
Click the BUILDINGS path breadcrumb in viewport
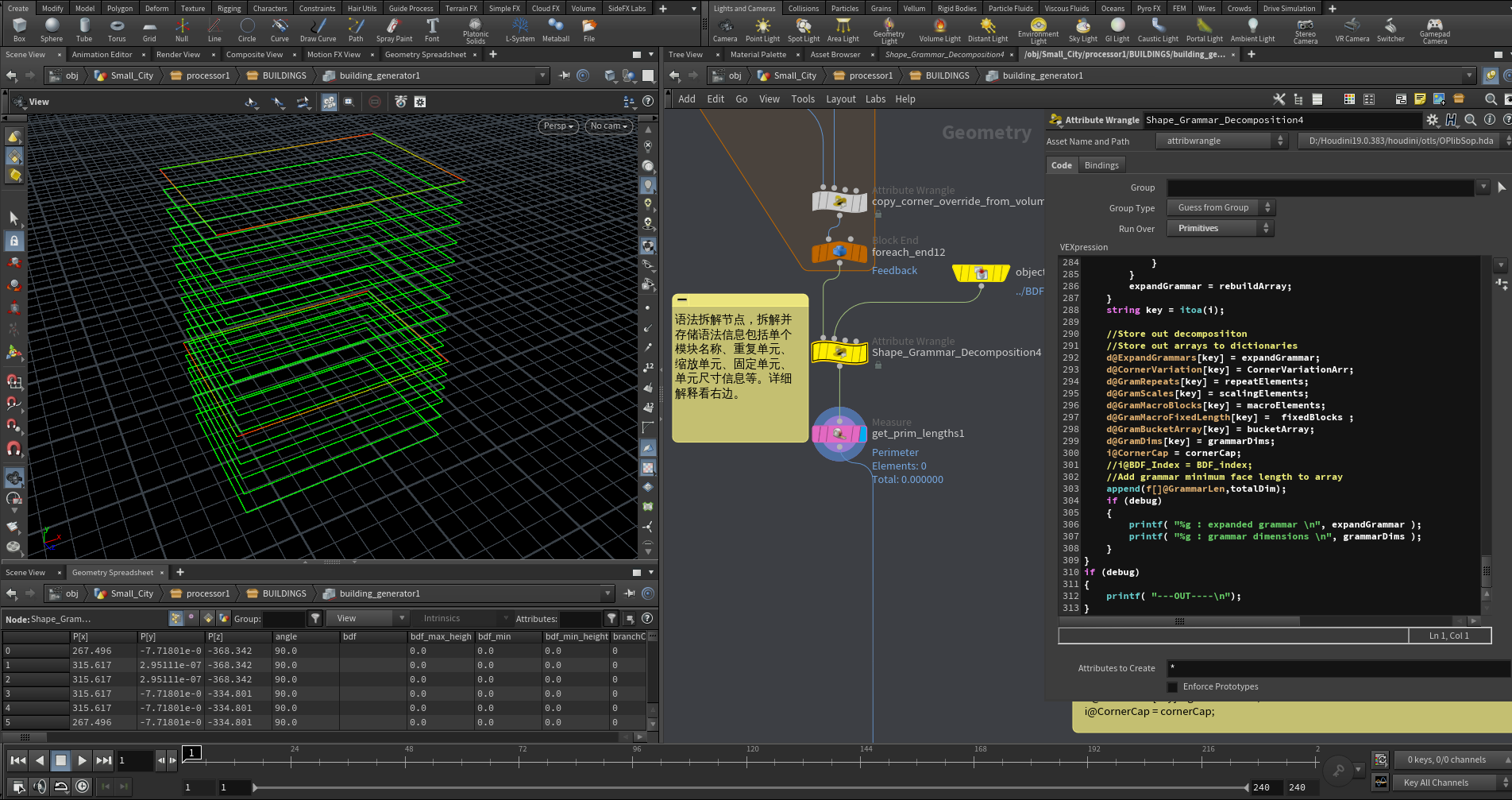[x=283, y=75]
